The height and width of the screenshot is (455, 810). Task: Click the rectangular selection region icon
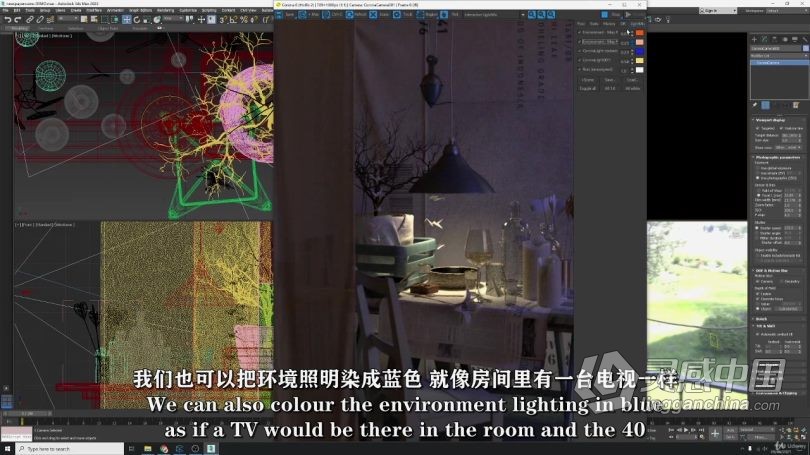pos(104,20)
